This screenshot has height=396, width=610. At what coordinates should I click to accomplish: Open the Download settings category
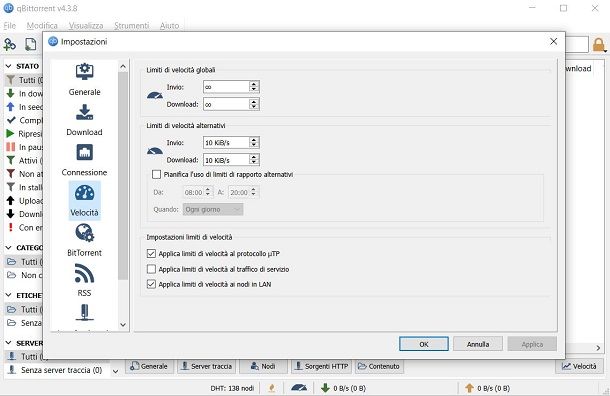point(84,120)
